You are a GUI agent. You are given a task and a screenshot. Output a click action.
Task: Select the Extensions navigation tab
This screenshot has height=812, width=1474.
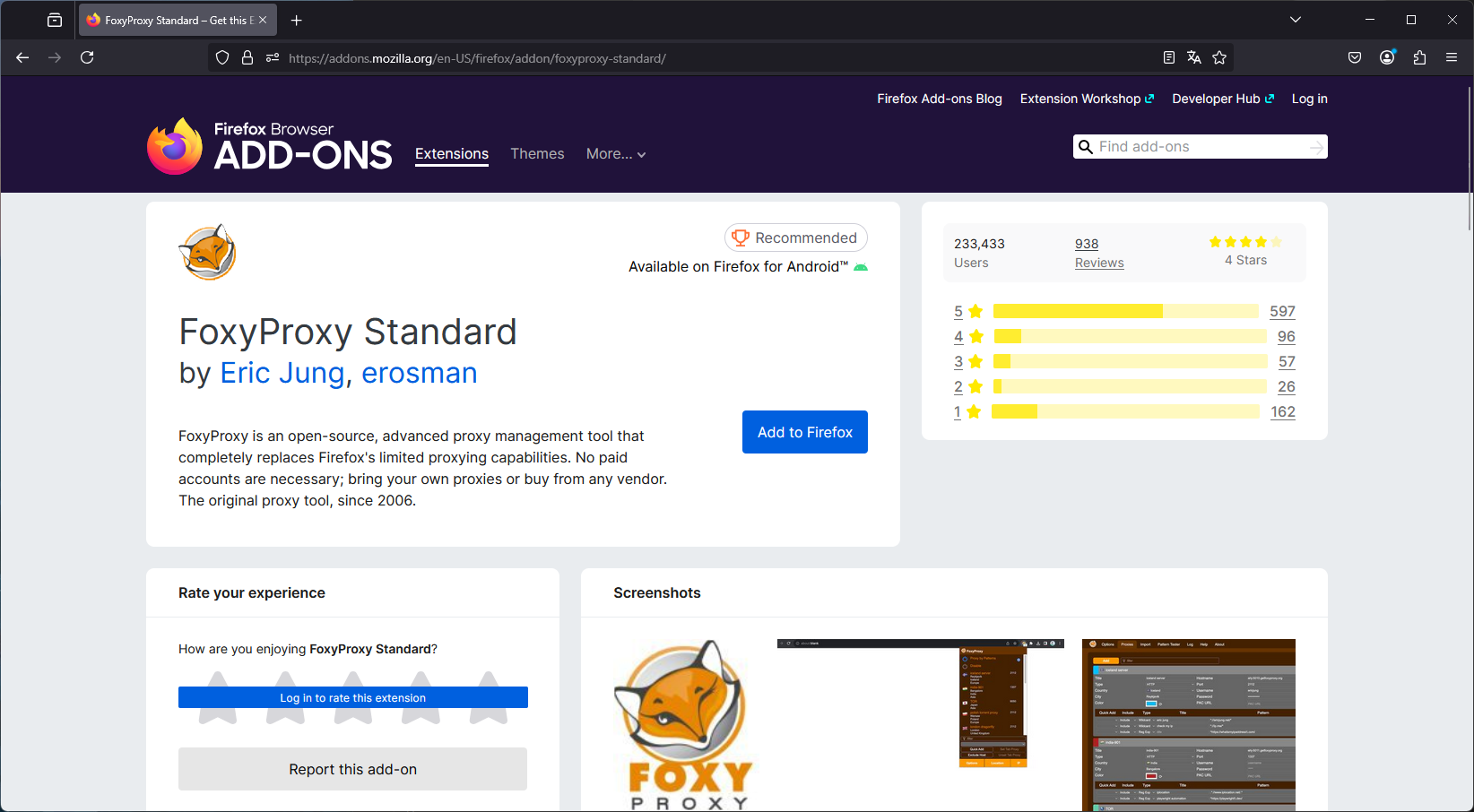(452, 154)
